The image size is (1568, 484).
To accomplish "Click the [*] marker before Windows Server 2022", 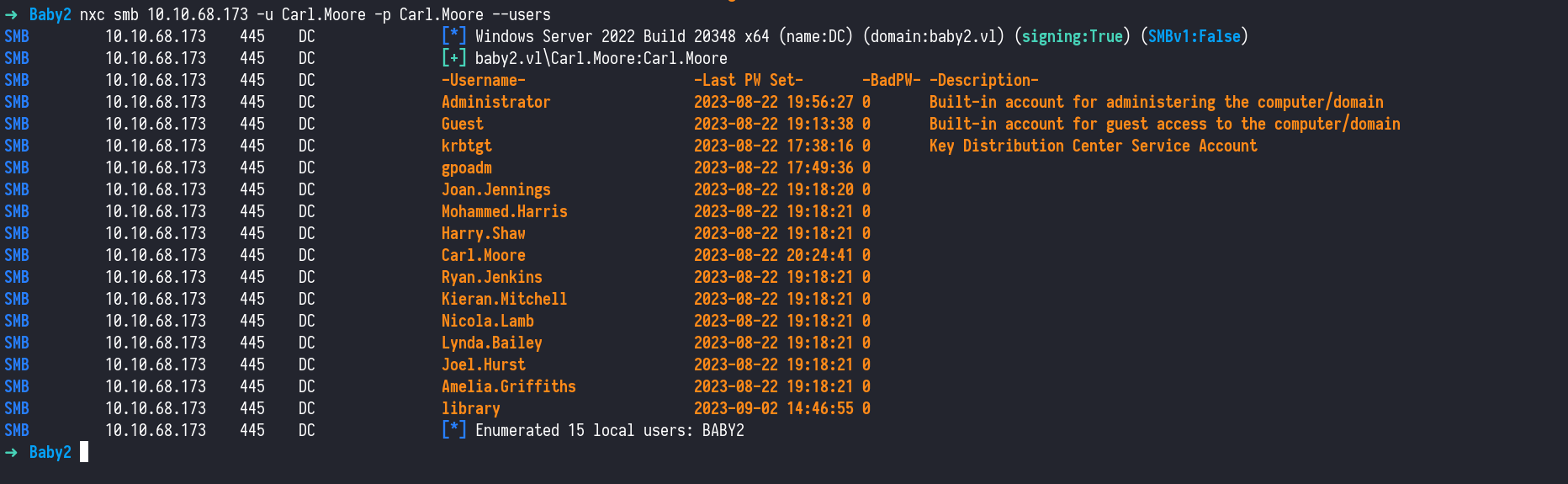I will 453,36.
